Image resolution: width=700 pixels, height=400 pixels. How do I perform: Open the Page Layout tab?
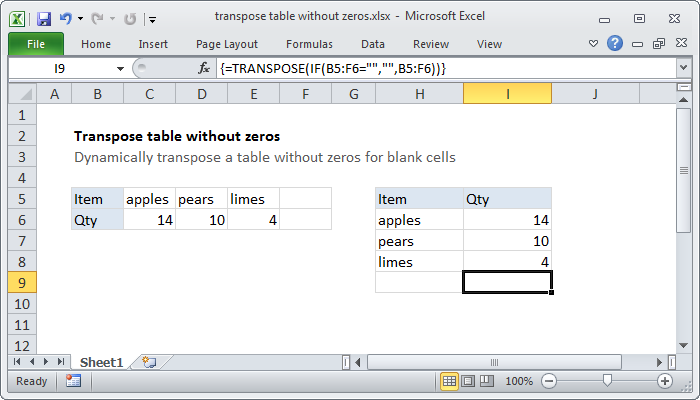click(227, 44)
